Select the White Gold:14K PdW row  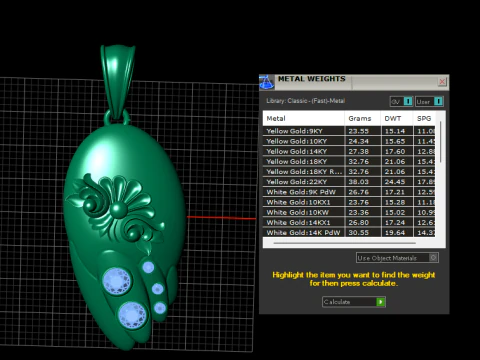(x=349, y=233)
